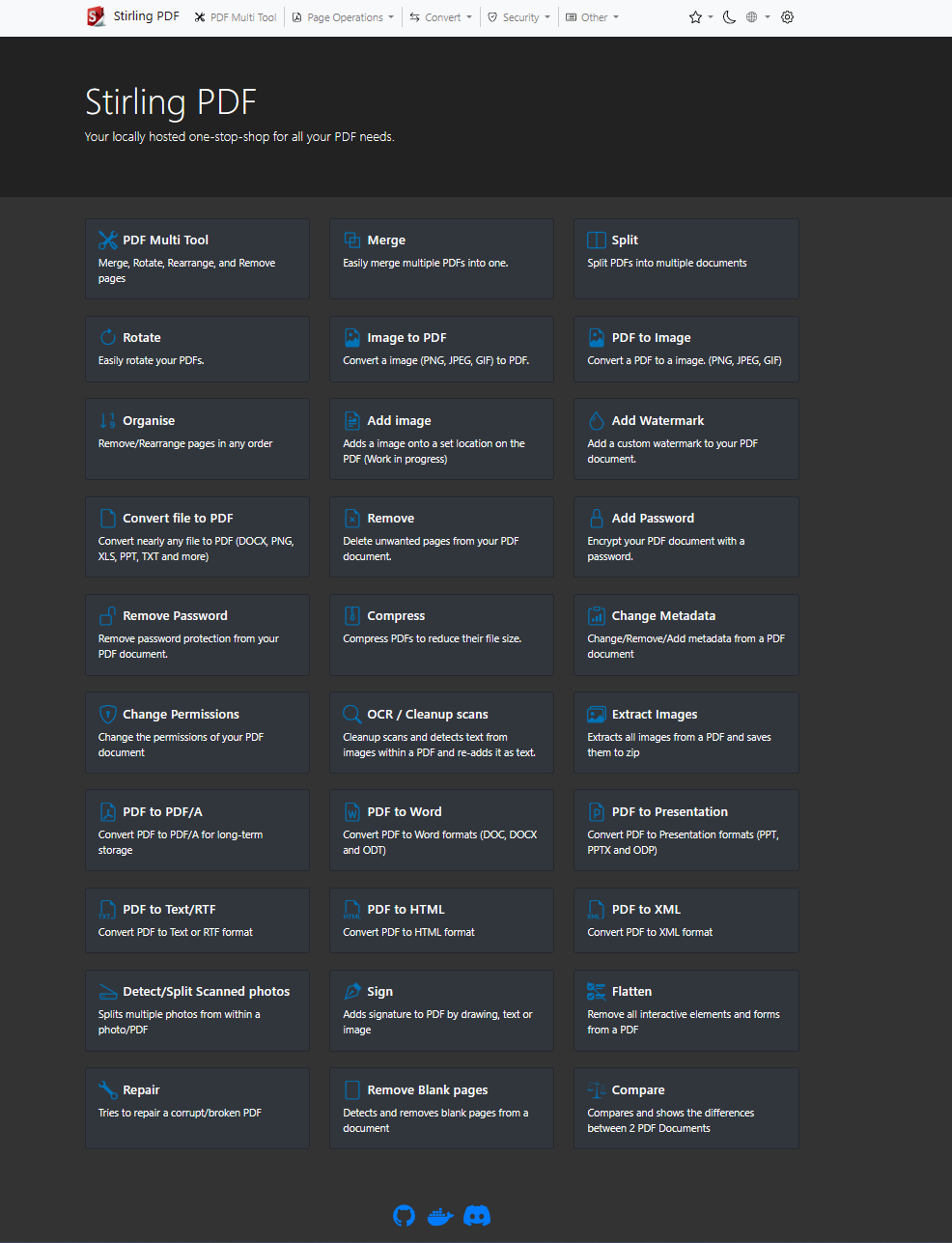Open the Docker link icon in footer
The height and width of the screenshot is (1243, 952).
pos(440,1216)
